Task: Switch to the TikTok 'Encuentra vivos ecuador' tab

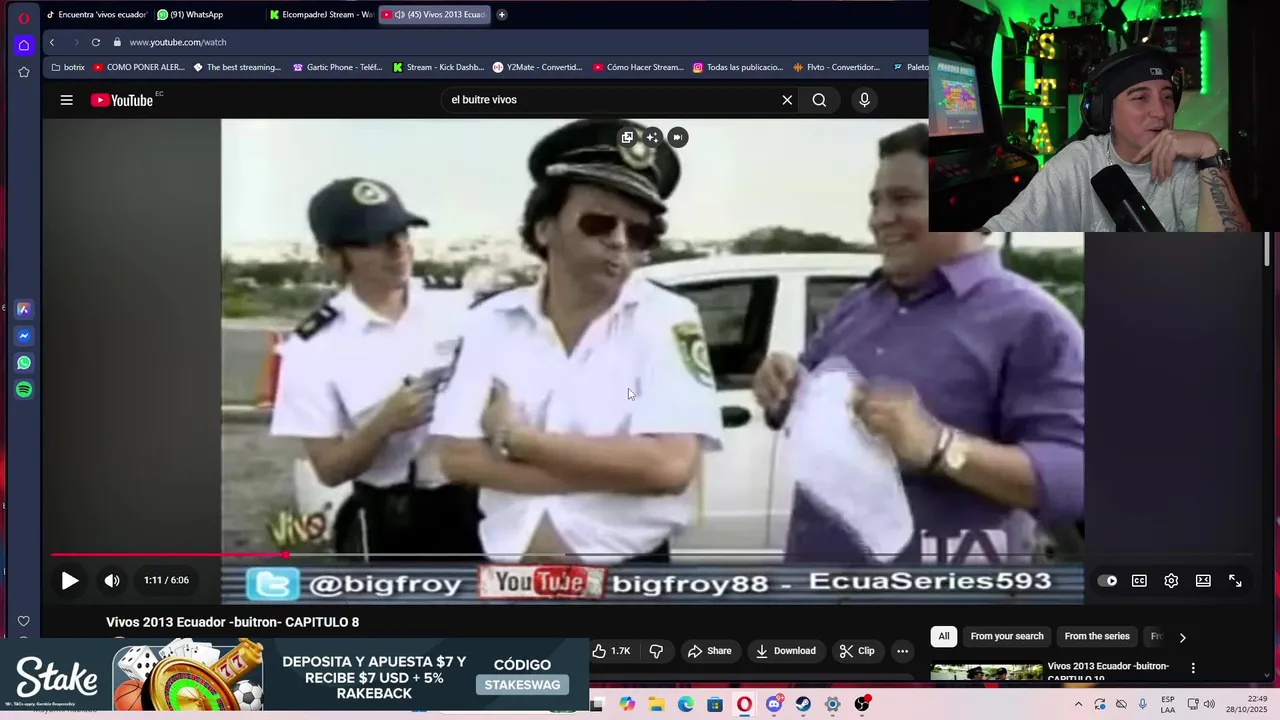Action: (97, 15)
